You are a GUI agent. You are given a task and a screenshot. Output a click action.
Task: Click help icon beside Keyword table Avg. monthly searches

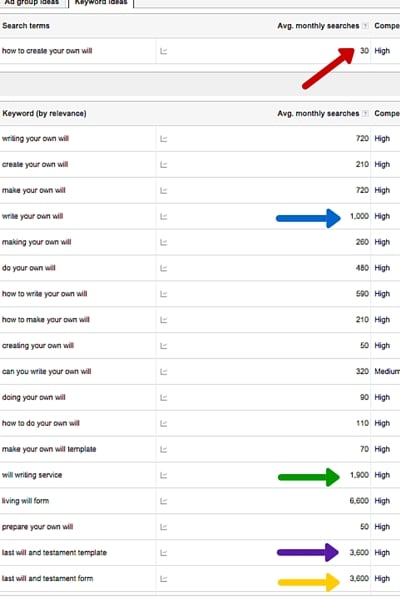click(365, 114)
